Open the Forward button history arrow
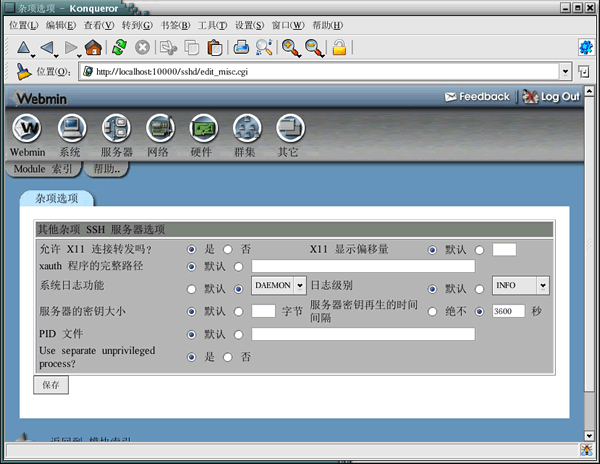The height and width of the screenshot is (464, 600). 80,56
